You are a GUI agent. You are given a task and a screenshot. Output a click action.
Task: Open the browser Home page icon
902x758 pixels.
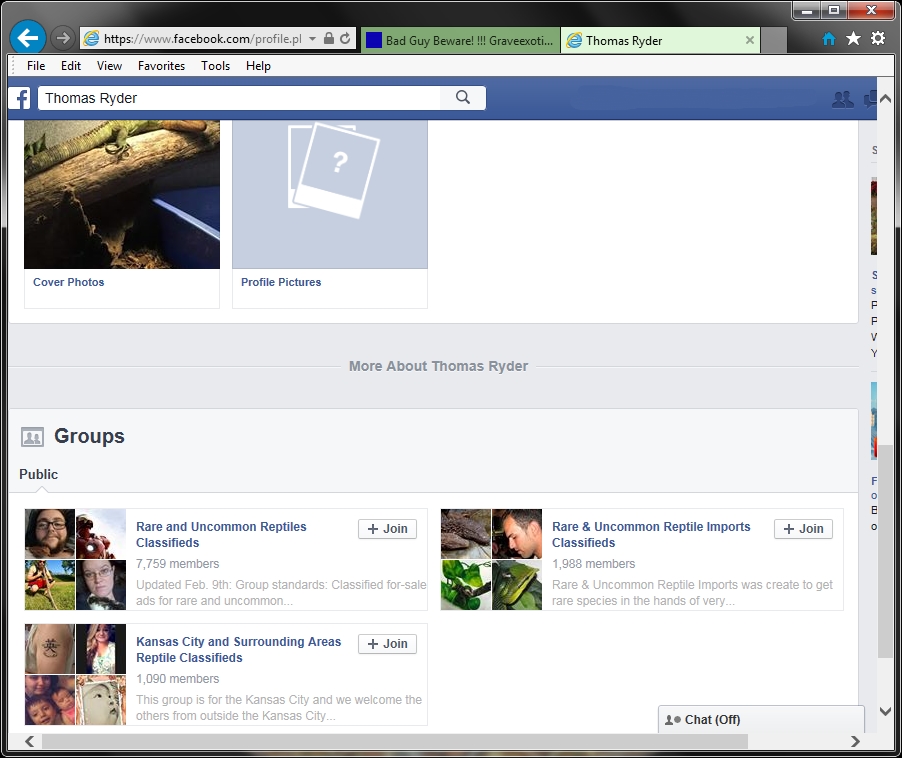coord(829,39)
